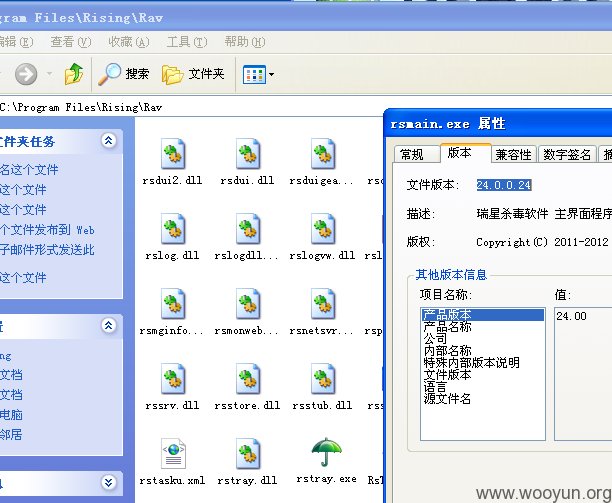The width and height of the screenshot is (612, 503).
Task: Switch to the 常规 tab
Action: tap(416, 155)
